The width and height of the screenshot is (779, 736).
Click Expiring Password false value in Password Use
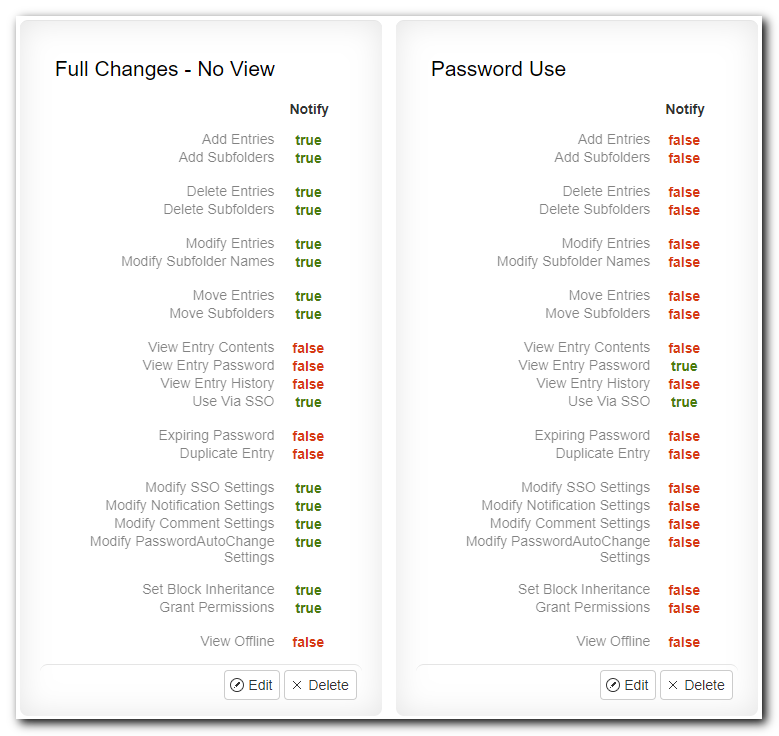tap(684, 436)
